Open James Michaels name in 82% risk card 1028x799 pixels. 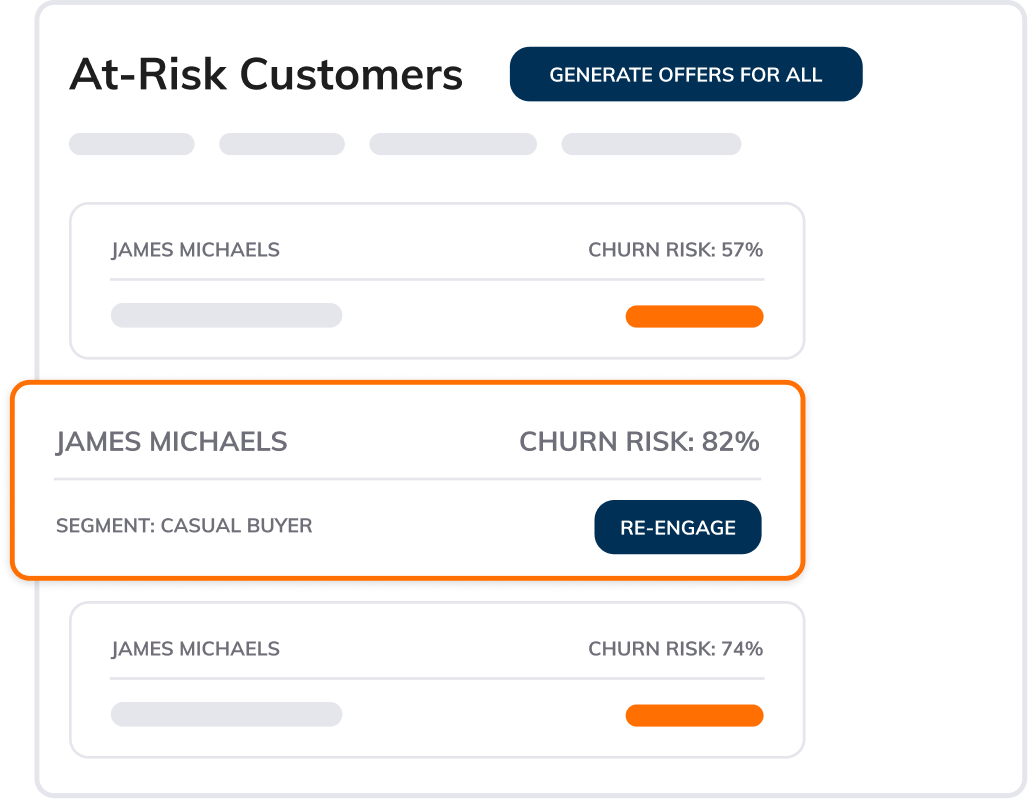171,441
